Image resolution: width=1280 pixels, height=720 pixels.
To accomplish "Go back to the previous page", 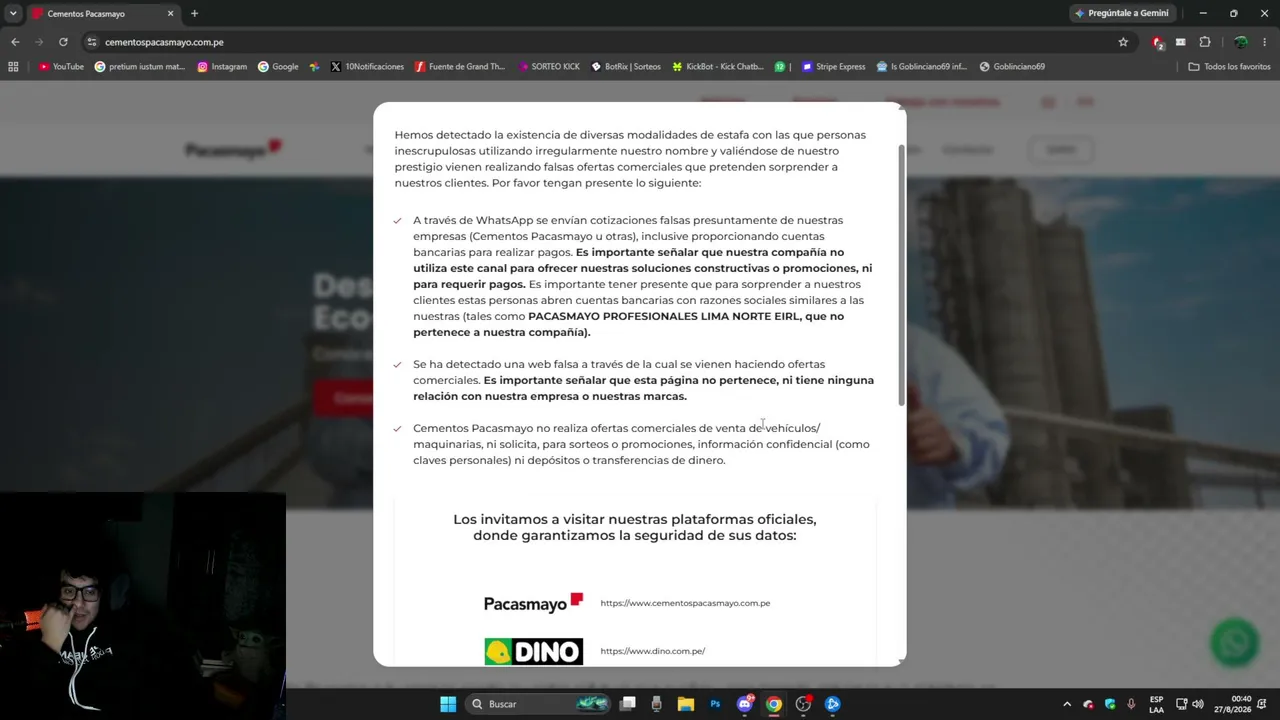I will 15,42.
